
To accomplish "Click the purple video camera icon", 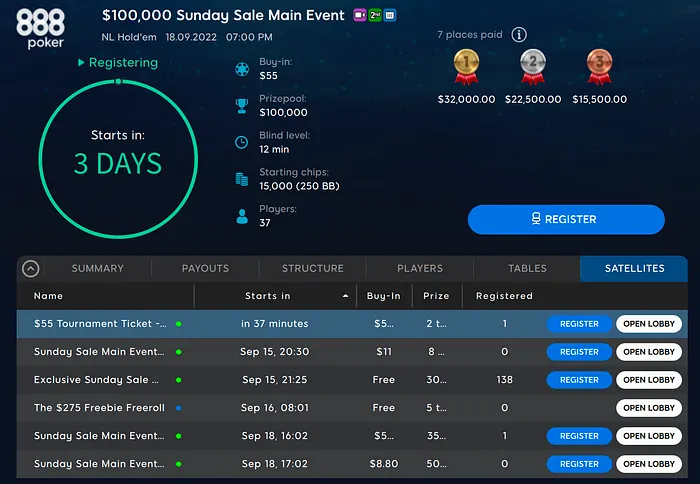I will point(359,16).
